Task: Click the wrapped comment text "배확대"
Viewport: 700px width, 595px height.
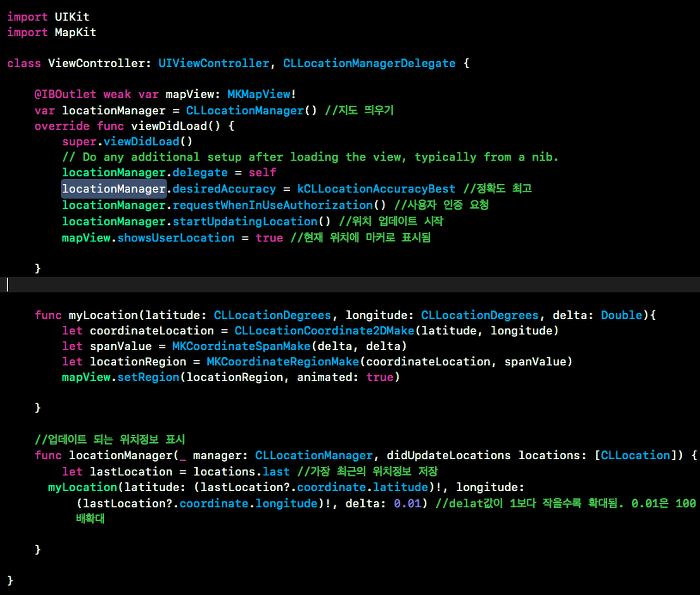Action: pyautogui.click(x=90, y=519)
